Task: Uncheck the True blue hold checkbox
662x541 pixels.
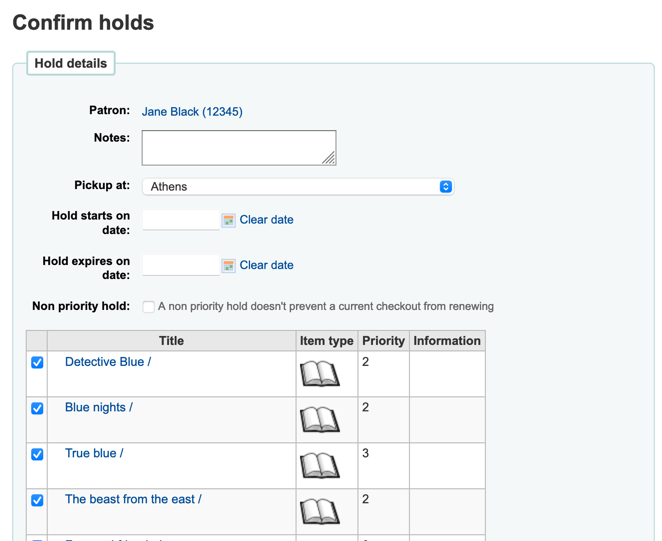Action: (x=37, y=454)
